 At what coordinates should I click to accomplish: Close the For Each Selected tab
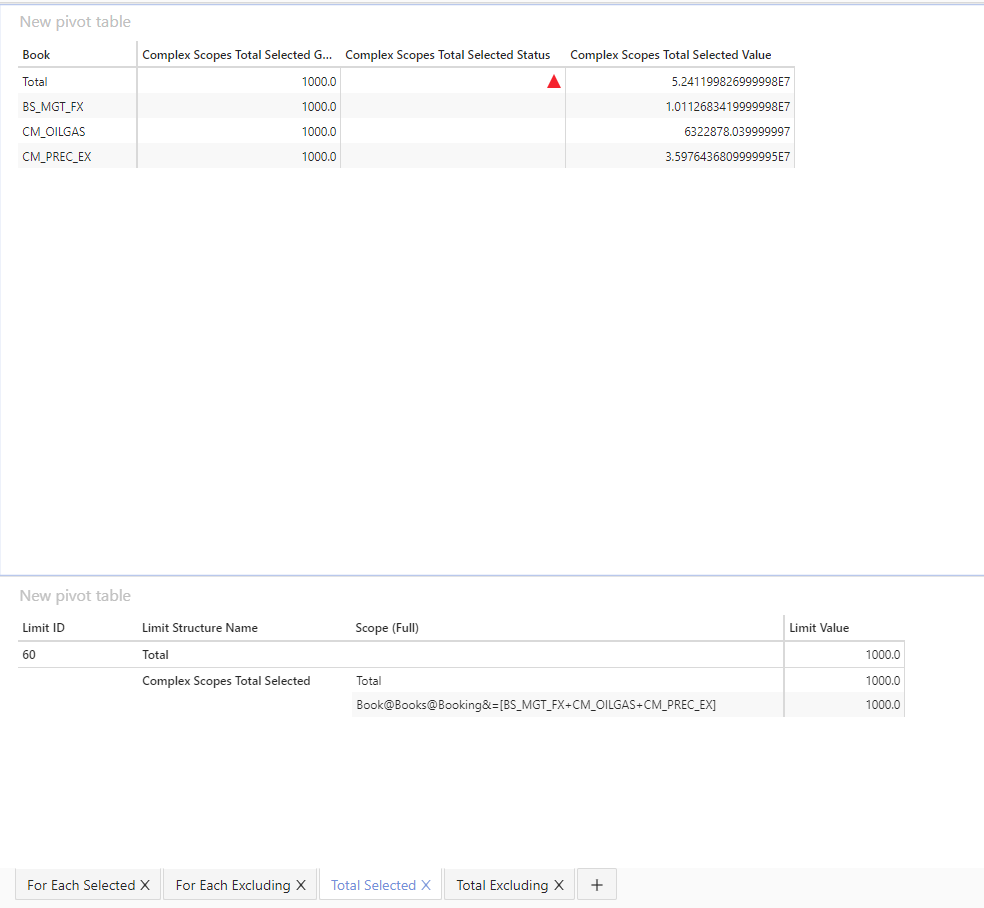point(145,885)
